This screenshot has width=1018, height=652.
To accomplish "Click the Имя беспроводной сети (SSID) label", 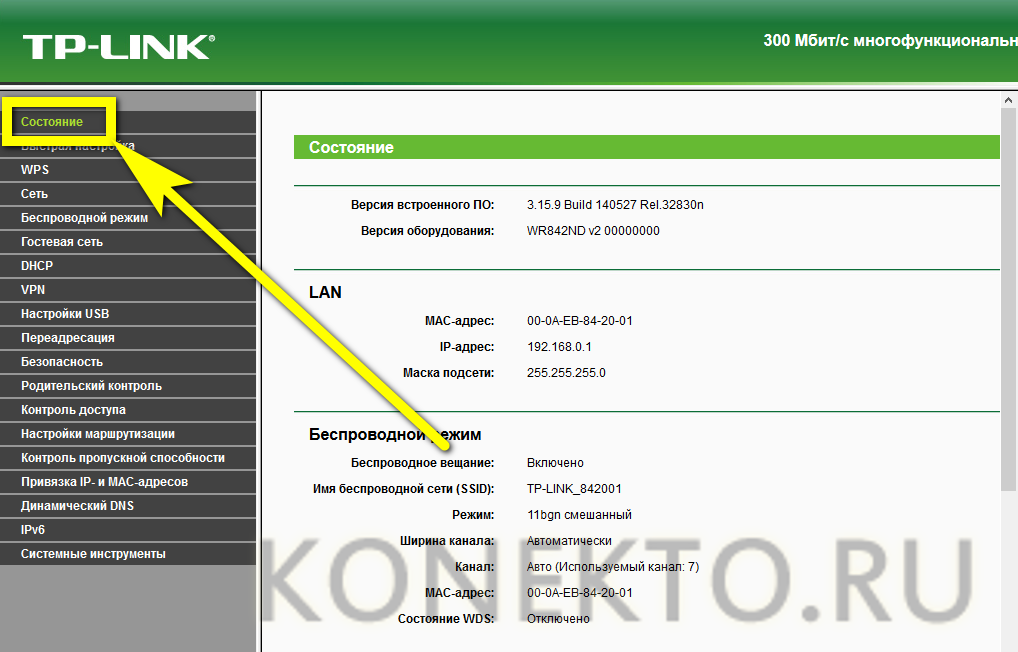I will [403, 488].
